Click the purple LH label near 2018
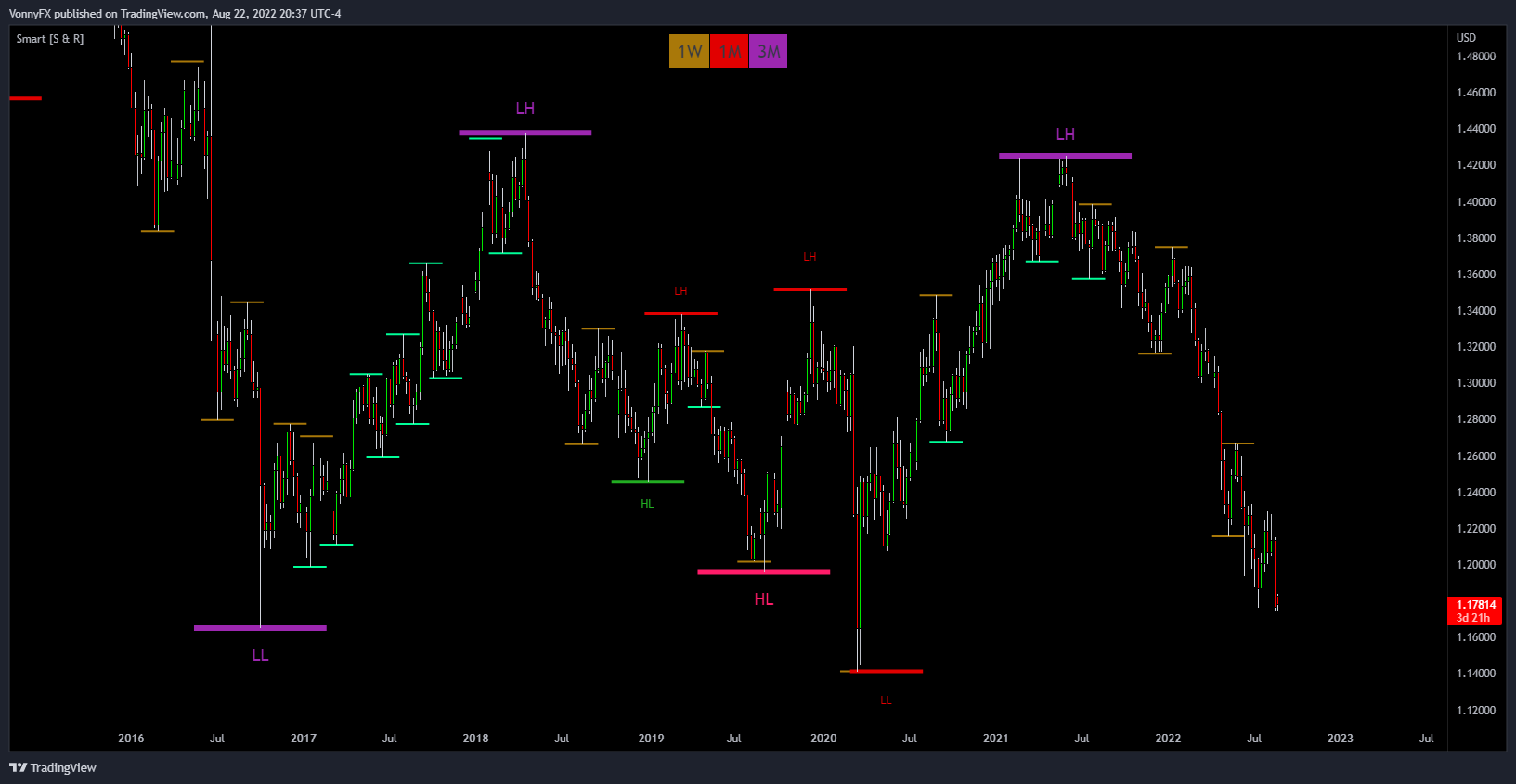The height and width of the screenshot is (784, 1516). pyautogui.click(x=525, y=109)
